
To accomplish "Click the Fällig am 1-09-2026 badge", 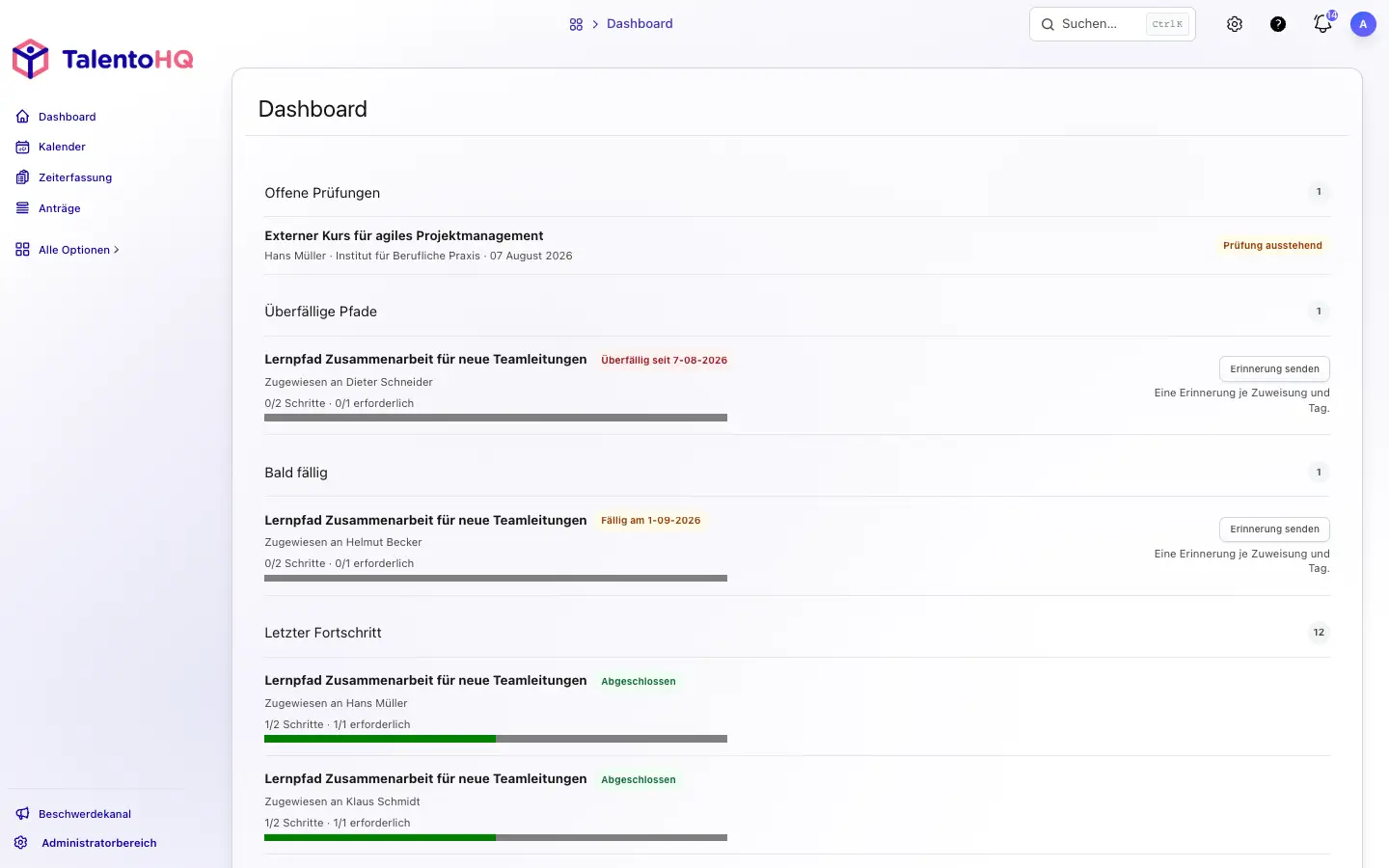I will coord(650,521).
